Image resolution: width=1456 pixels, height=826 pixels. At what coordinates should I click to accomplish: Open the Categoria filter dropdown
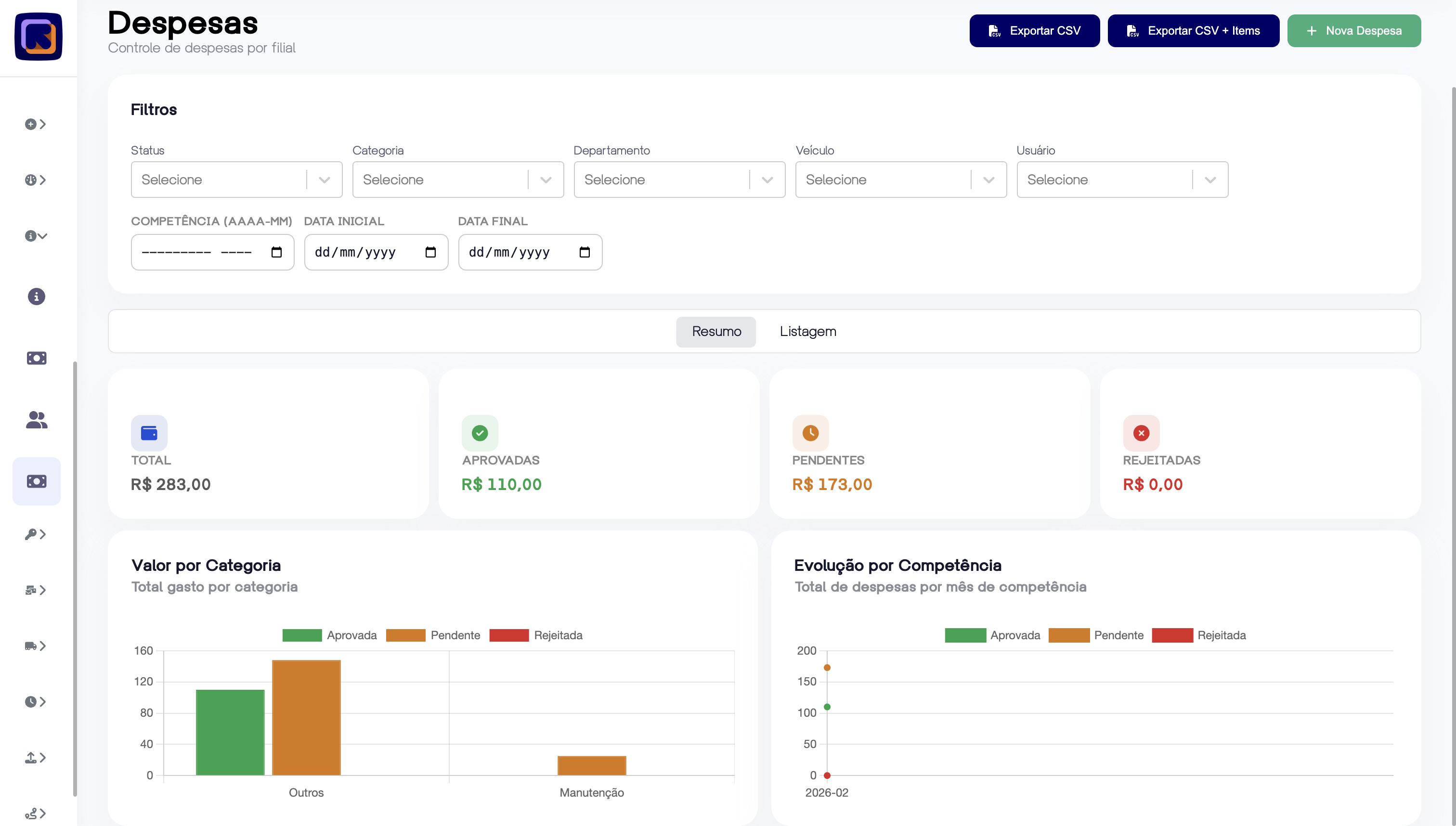tap(457, 180)
